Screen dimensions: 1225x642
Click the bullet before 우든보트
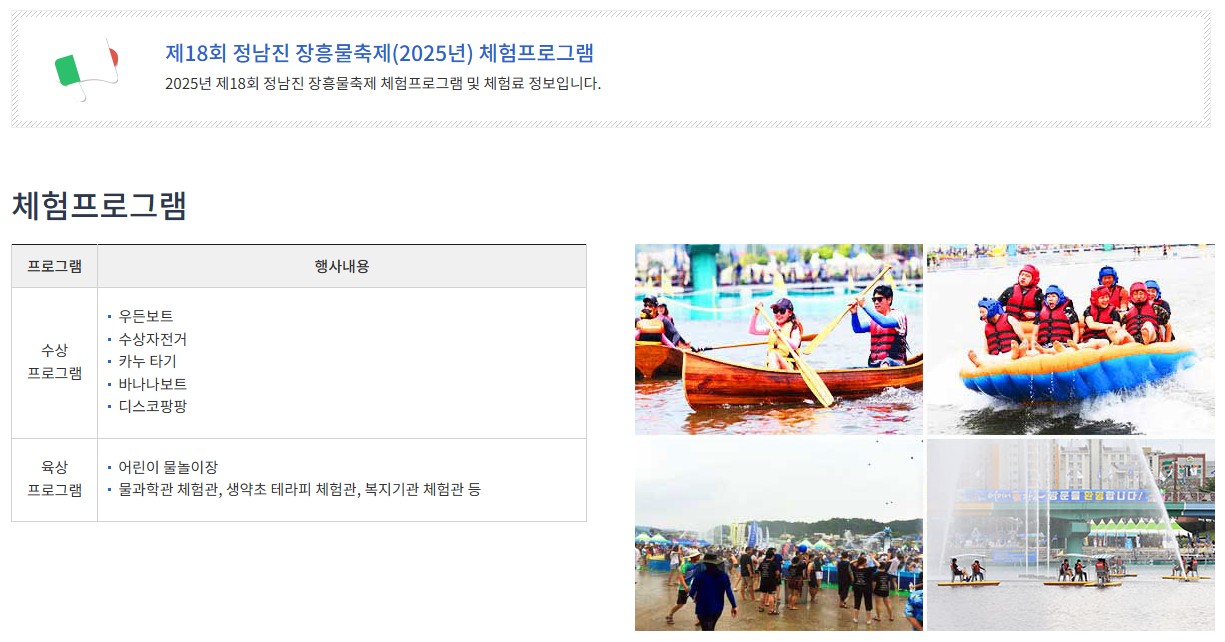click(109, 317)
